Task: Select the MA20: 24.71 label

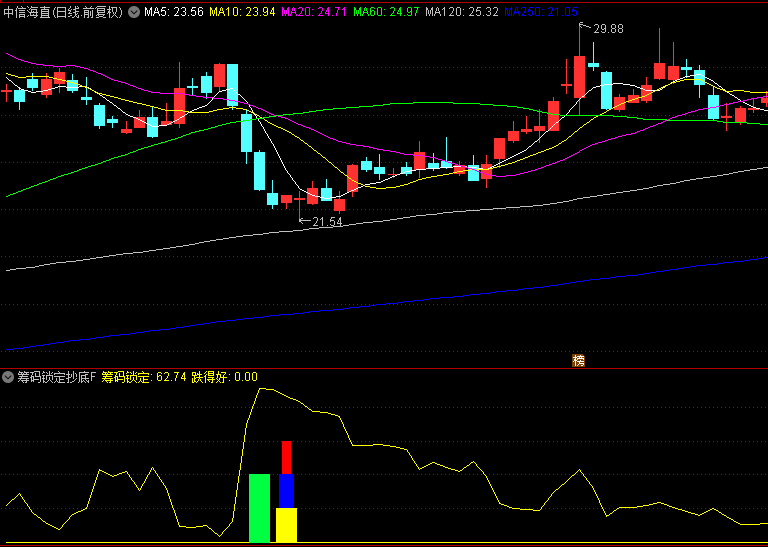Action: [314, 13]
